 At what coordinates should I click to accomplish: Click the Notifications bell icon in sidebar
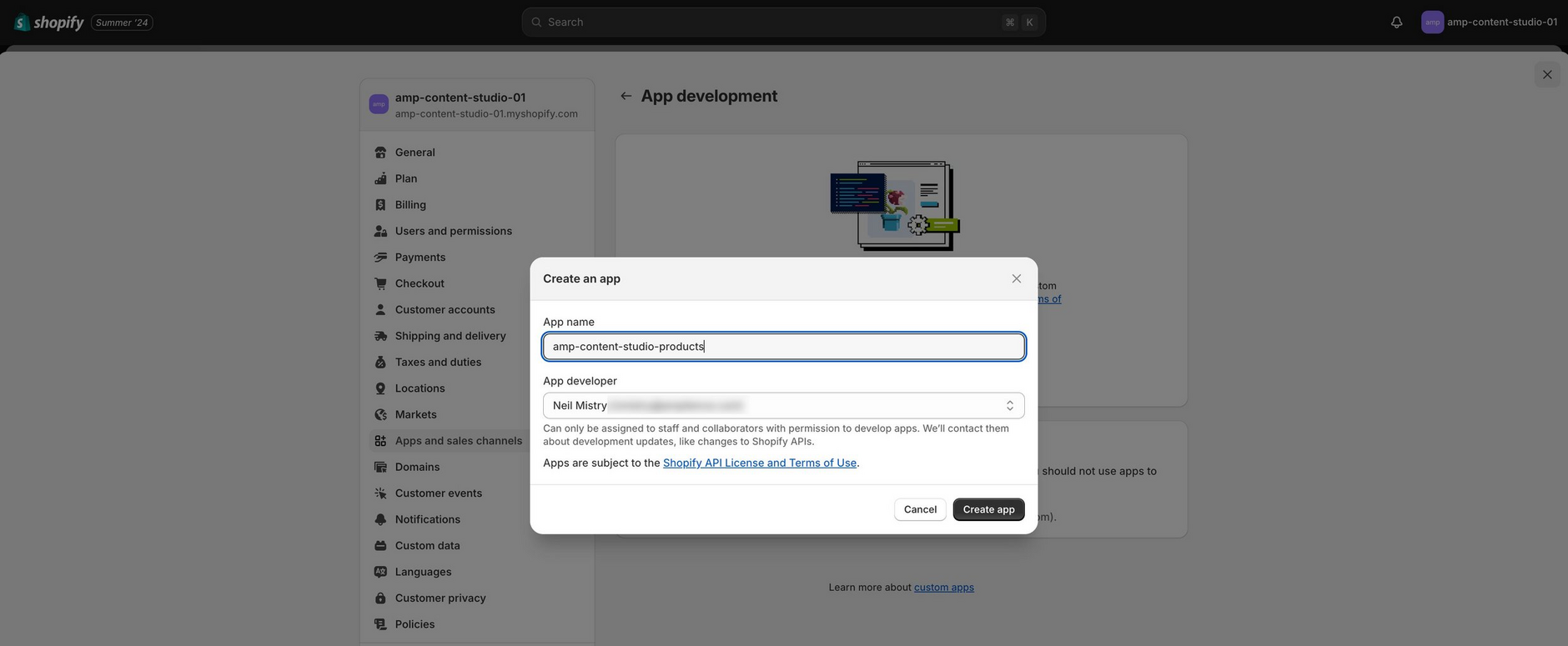pyautogui.click(x=380, y=520)
